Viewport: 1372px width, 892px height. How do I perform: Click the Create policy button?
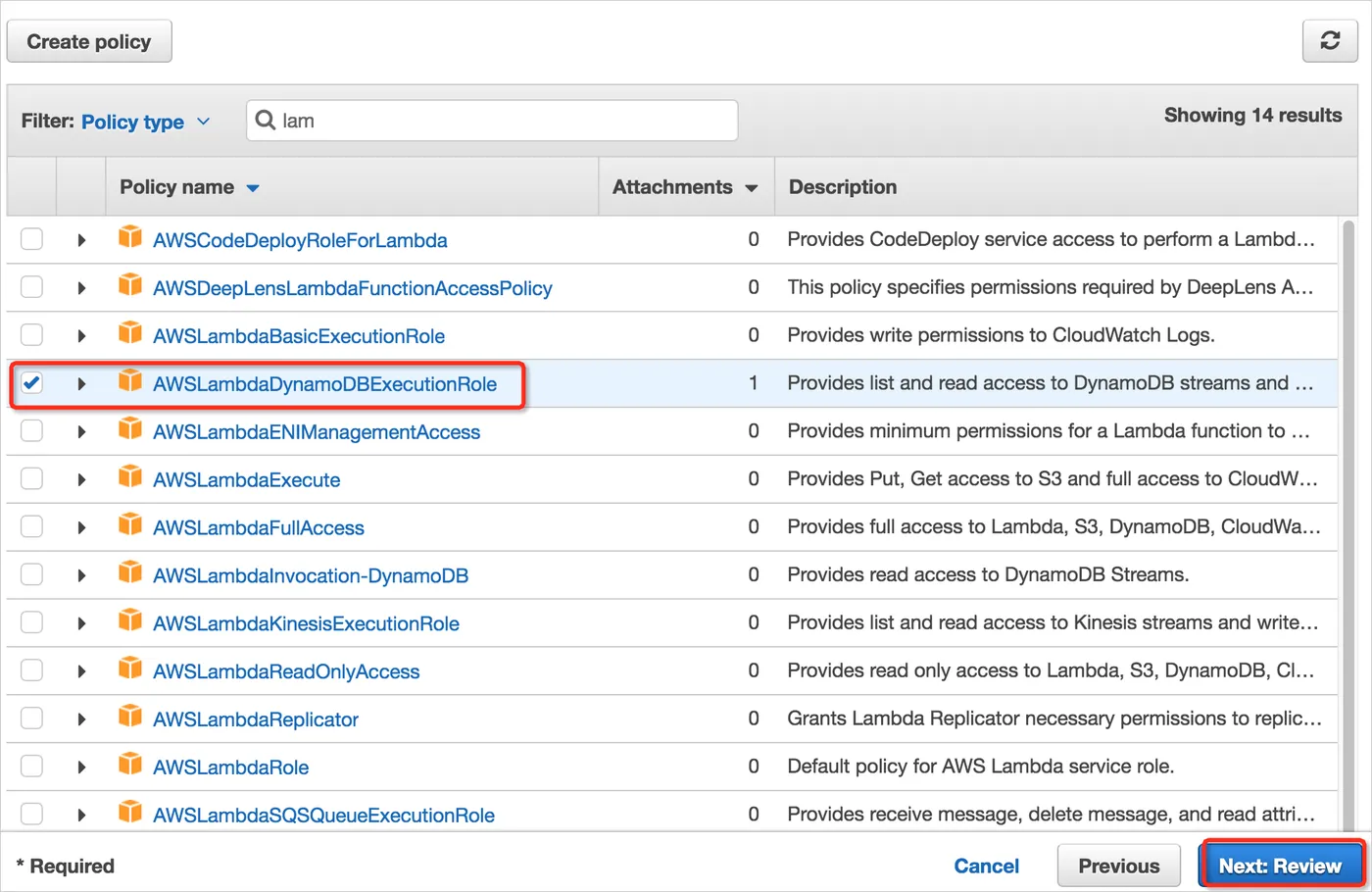[x=89, y=41]
